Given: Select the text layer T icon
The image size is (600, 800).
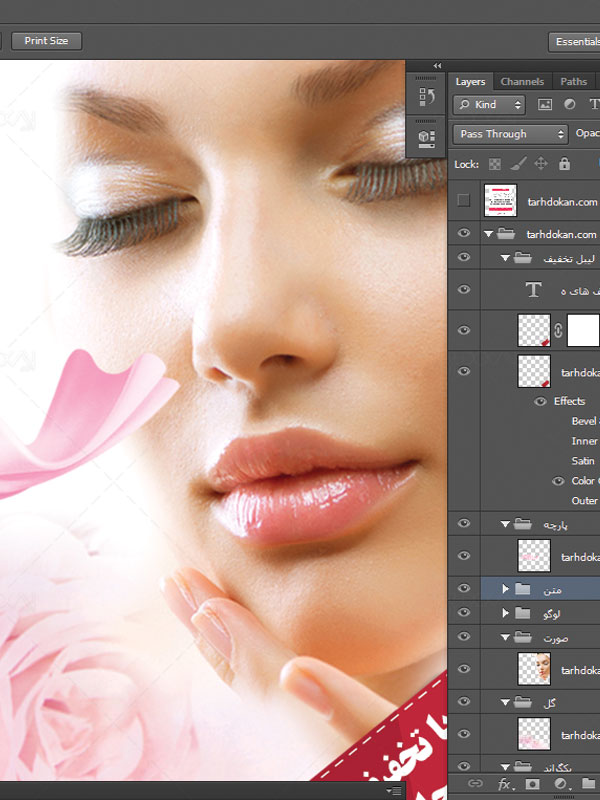Looking at the screenshot, I should coord(534,290).
